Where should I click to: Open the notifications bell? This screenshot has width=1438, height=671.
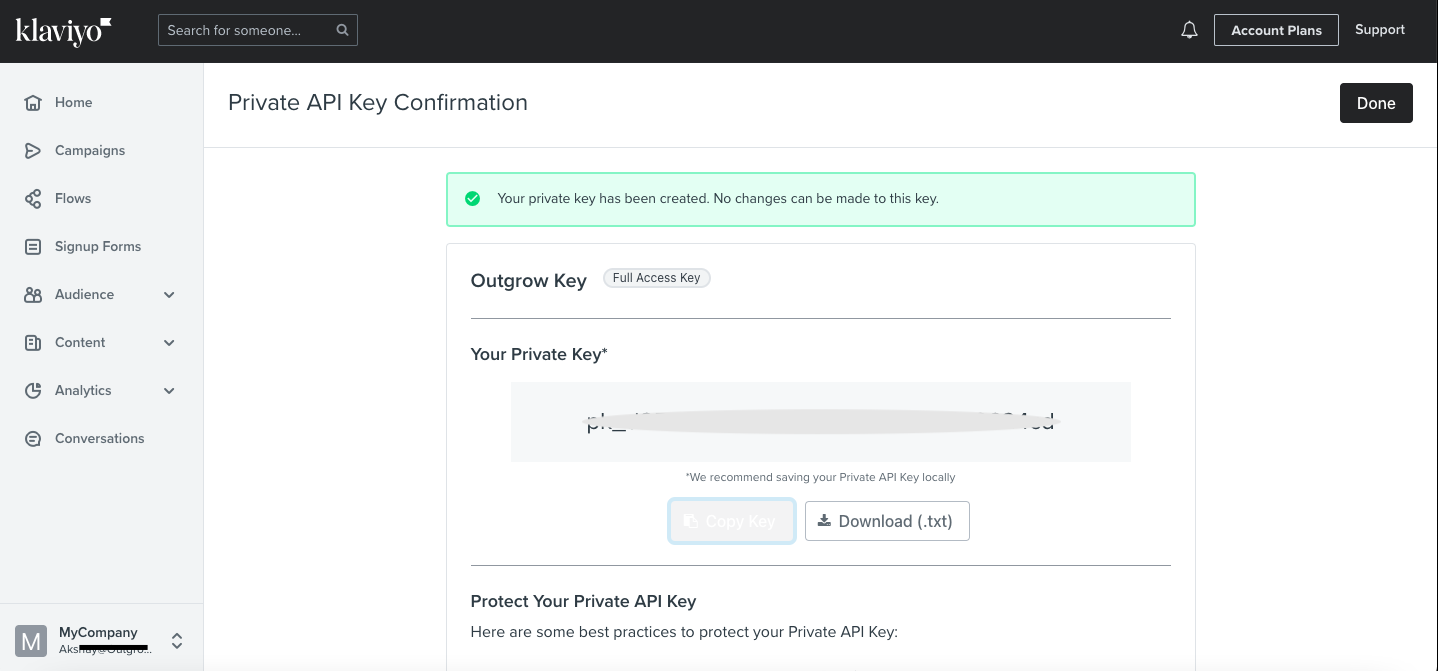click(1189, 30)
